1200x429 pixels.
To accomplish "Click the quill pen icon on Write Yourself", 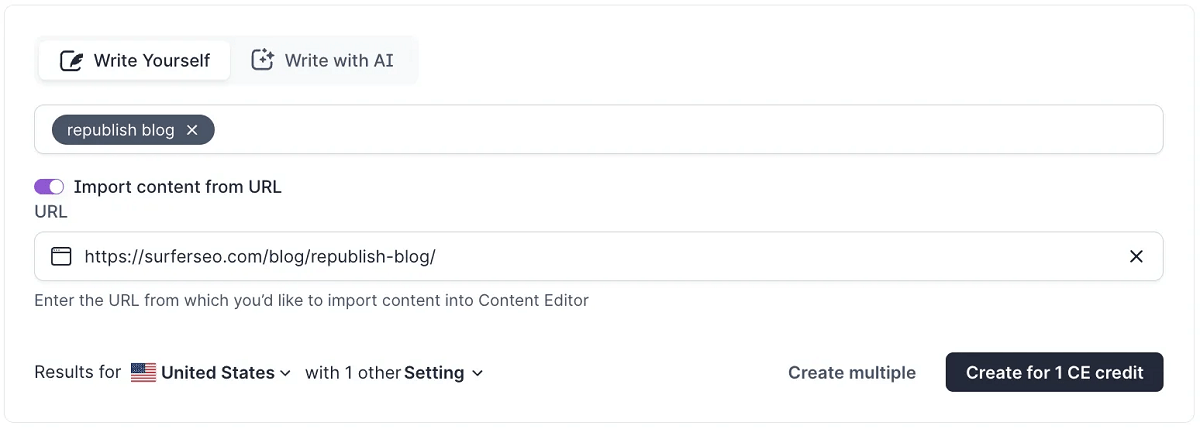I will (x=71, y=61).
